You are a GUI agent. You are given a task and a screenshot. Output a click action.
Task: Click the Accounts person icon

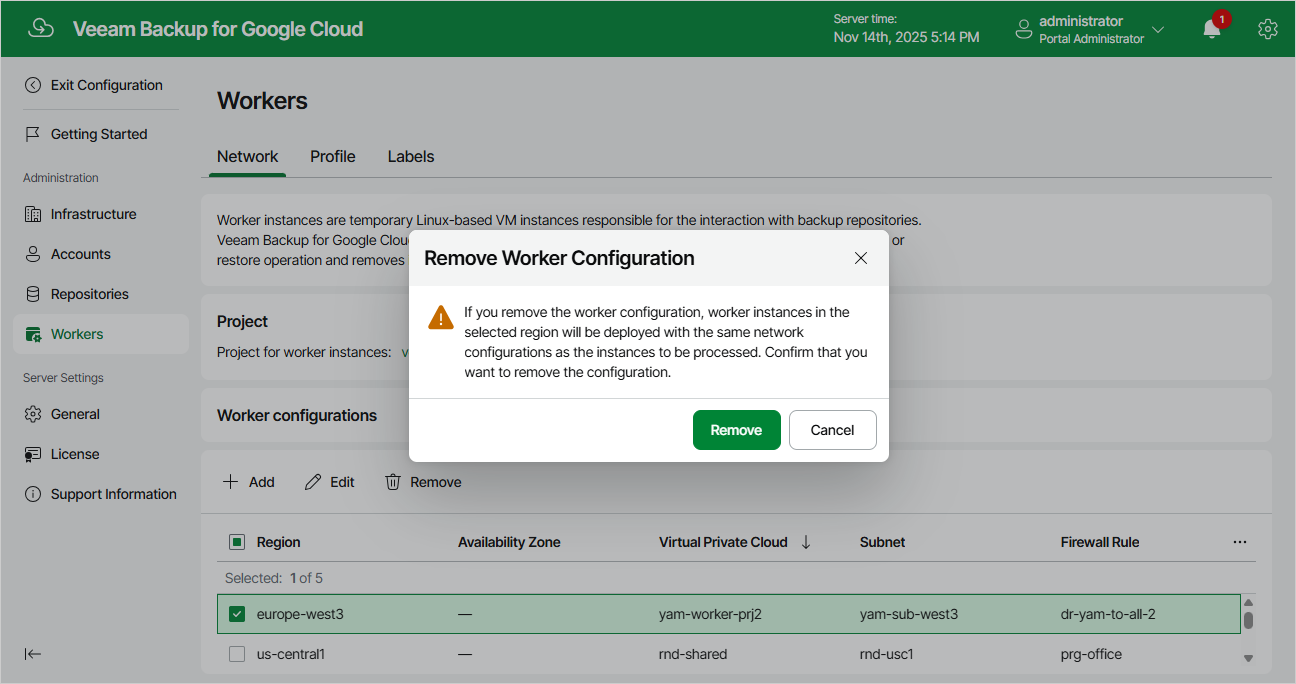click(33, 254)
